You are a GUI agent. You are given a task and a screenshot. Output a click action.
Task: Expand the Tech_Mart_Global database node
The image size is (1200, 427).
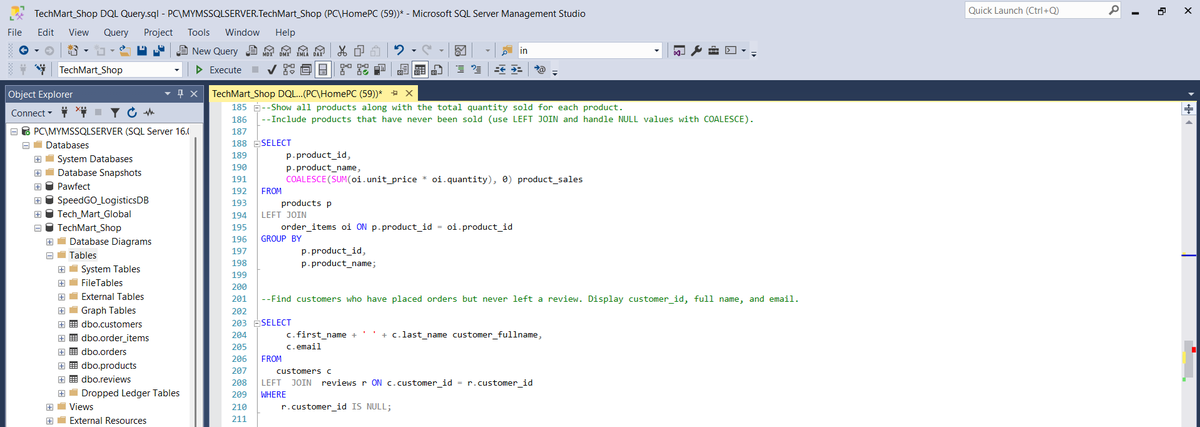38,214
